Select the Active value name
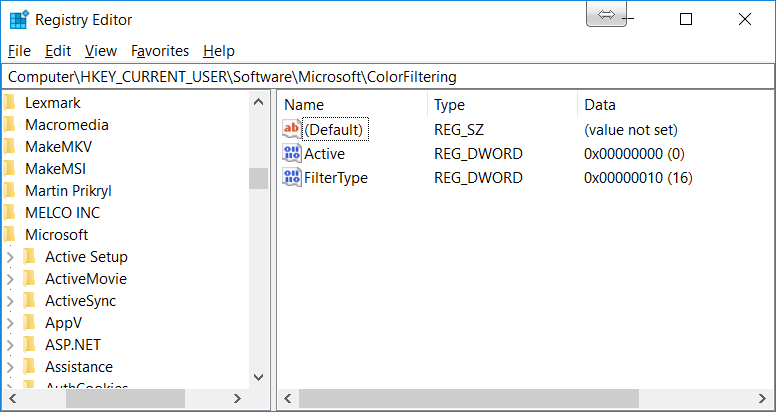This screenshot has width=776, height=412. (324, 154)
